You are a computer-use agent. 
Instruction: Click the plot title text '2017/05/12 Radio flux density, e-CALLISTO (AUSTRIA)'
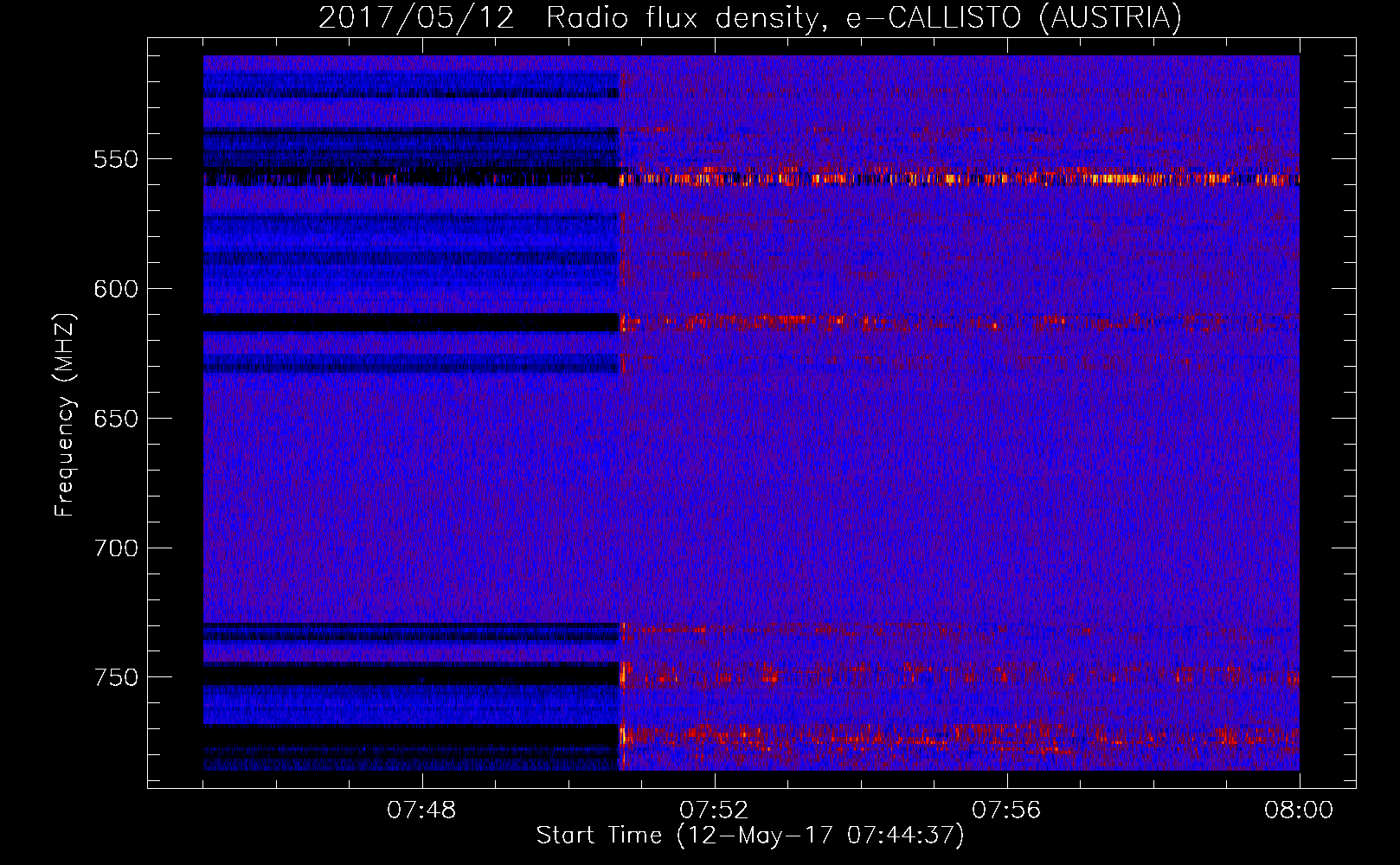(750, 18)
